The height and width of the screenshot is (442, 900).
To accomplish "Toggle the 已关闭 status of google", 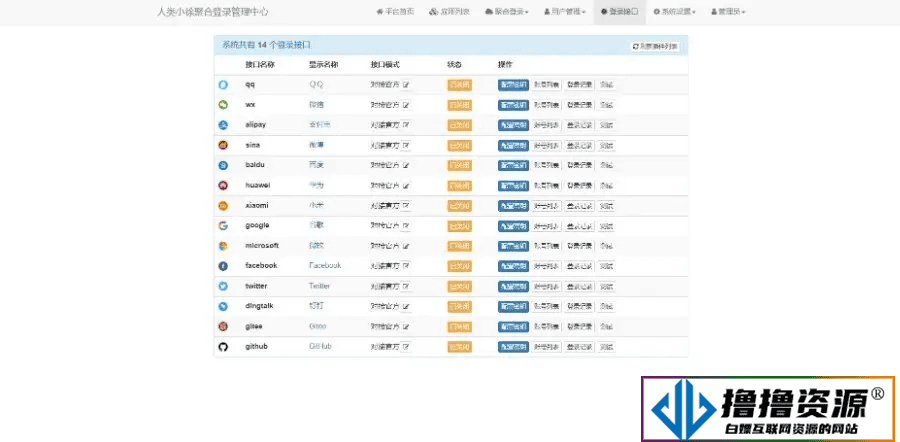I will pyautogui.click(x=459, y=226).
